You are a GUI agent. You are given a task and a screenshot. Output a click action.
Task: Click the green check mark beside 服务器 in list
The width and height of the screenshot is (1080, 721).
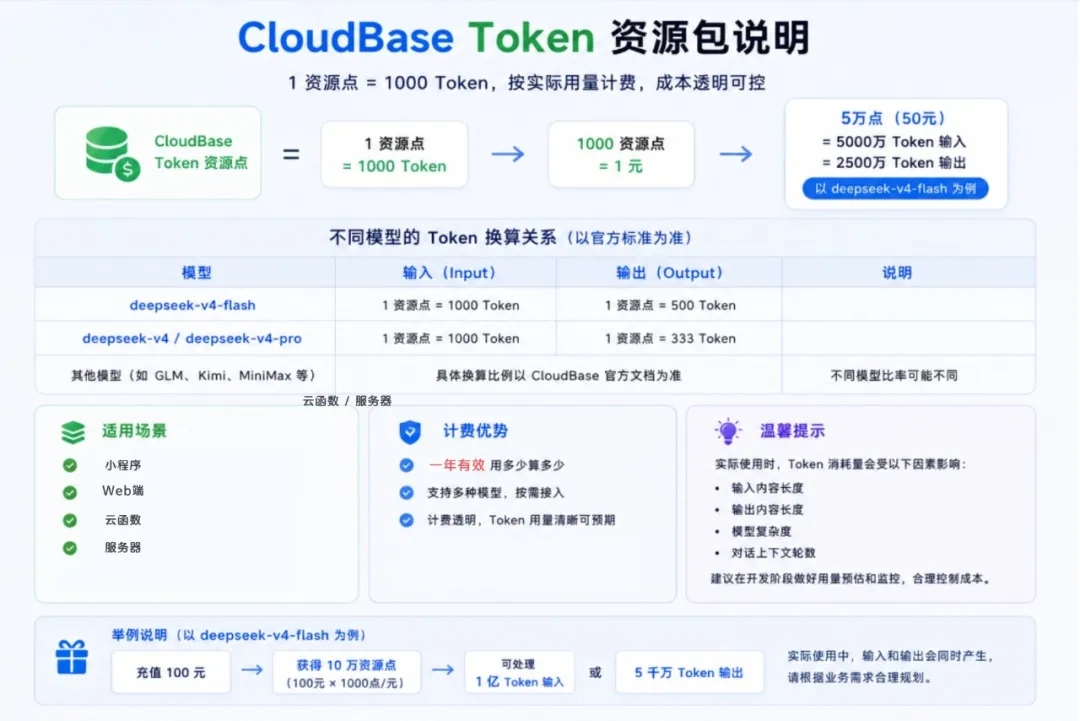point(70,548)
